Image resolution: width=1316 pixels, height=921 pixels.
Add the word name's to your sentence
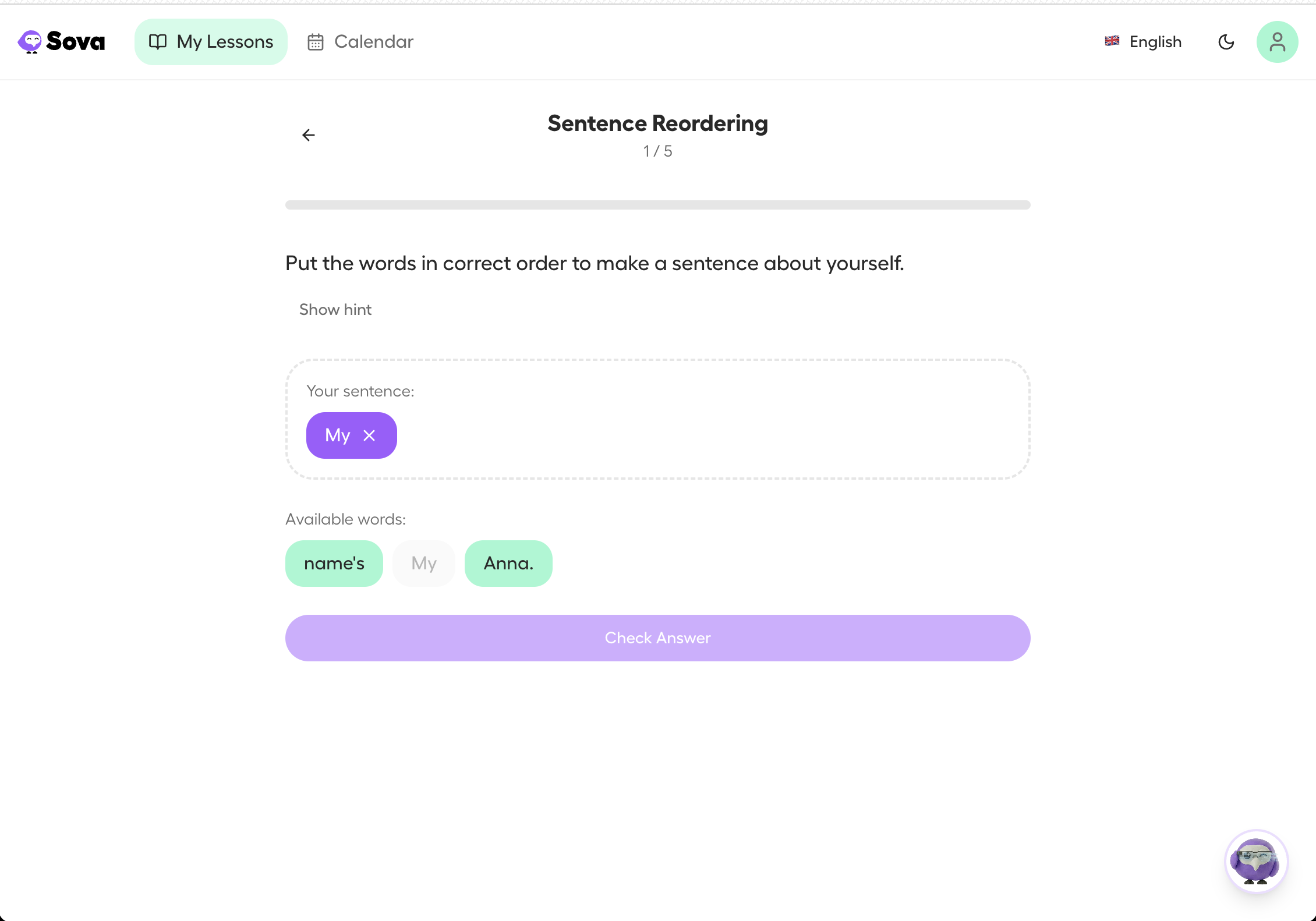click(x=334, y=563)
